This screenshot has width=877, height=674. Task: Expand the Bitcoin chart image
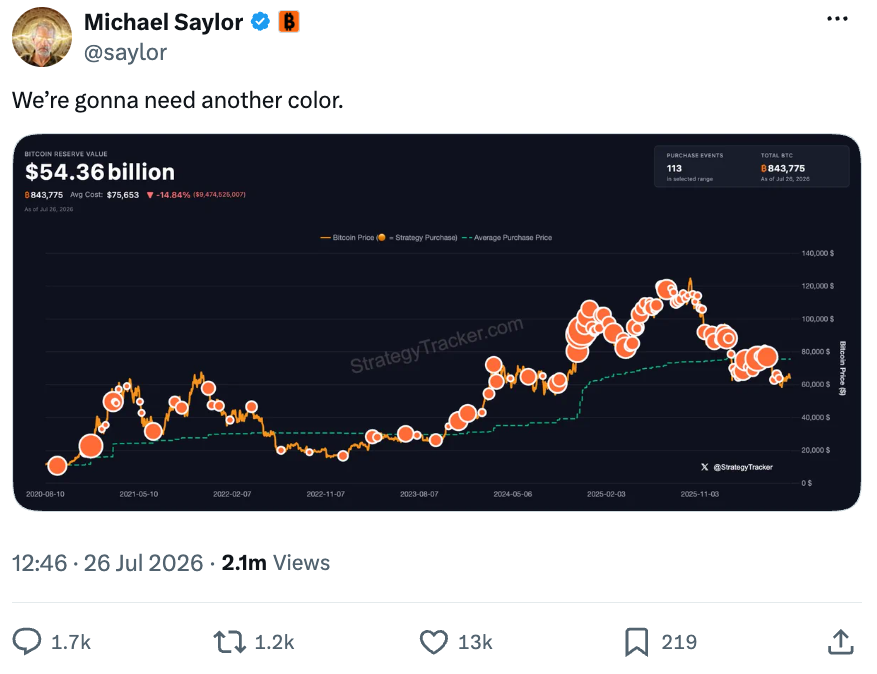point(437,322)
